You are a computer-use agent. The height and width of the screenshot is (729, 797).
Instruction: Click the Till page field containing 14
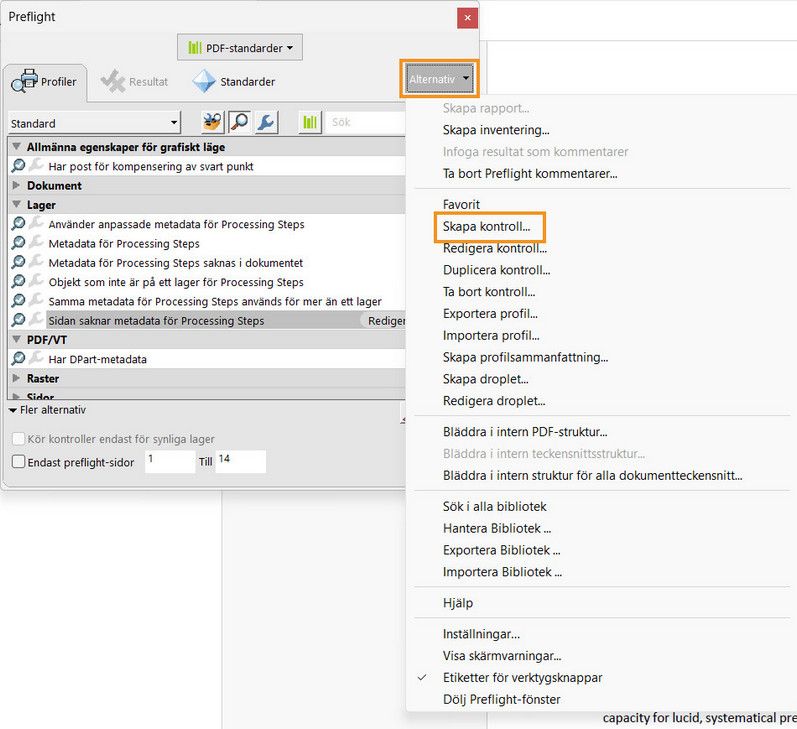click(240, 462)
